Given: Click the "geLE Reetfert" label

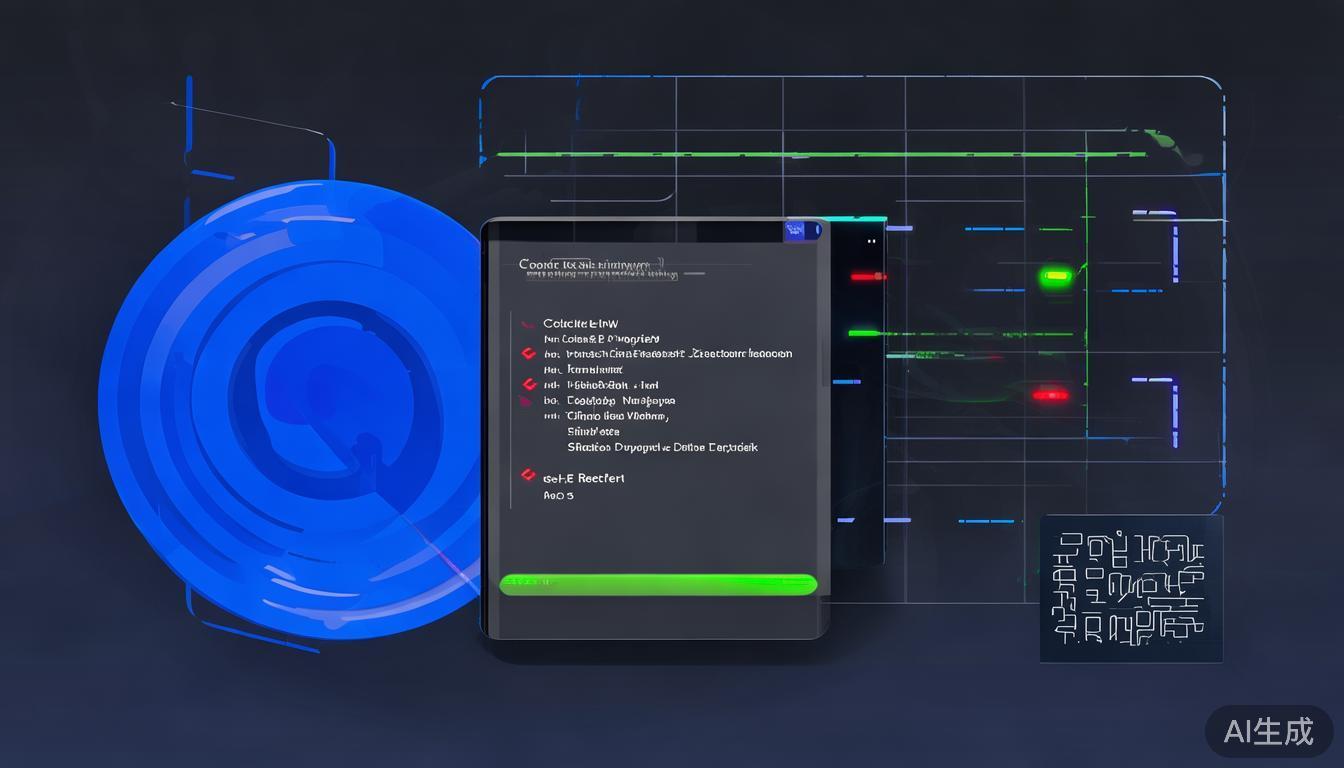Looking at the screenshot, I should pos(583,478).
